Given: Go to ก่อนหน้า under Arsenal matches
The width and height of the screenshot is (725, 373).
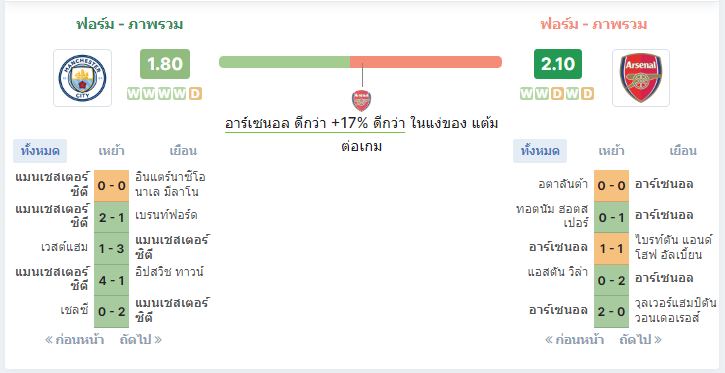Looking at the screenshot, I should pos(574,340).
